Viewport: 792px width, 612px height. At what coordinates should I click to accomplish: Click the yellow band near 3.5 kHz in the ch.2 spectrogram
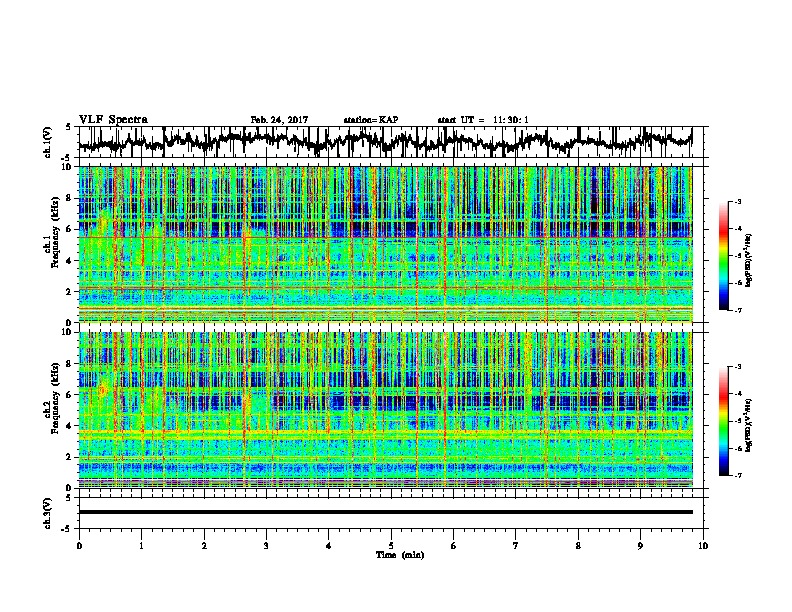click(x=385, y=434)
